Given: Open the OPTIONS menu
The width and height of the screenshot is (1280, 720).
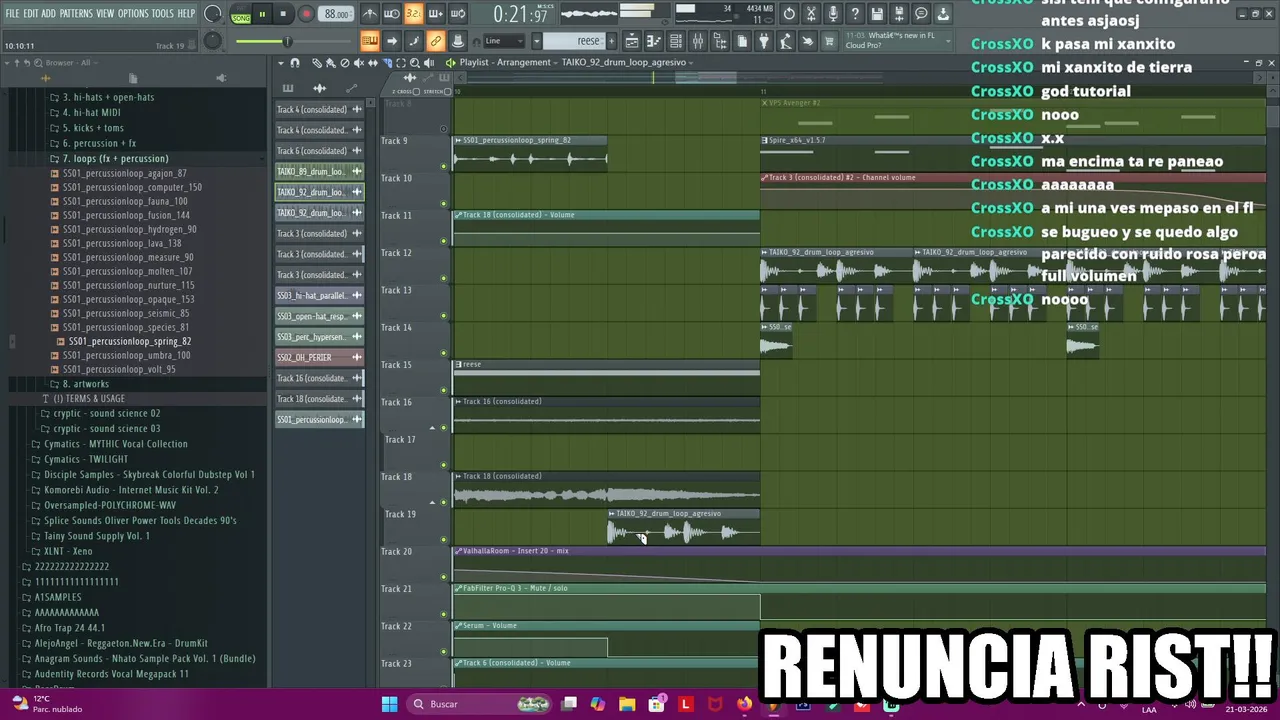Looking at the screenshot, I should 133,13.
